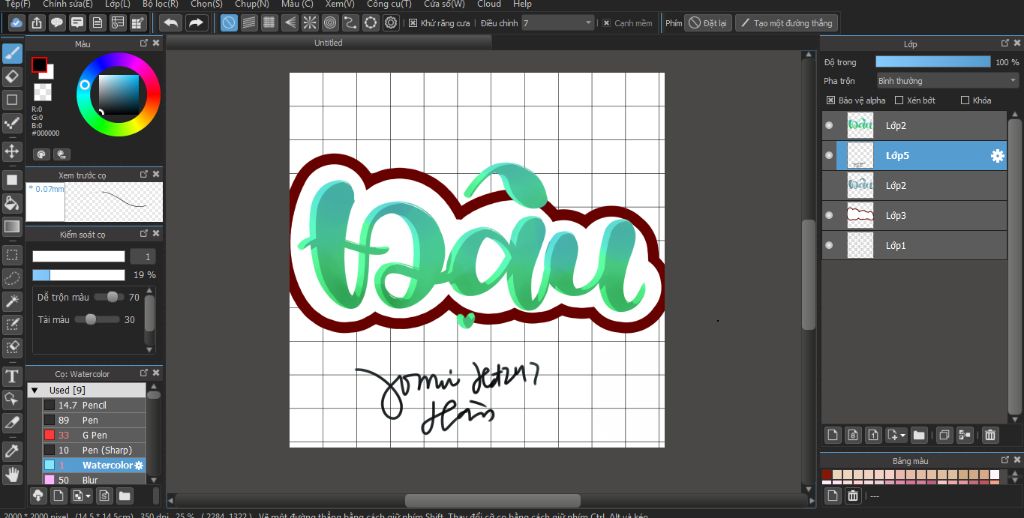The height and width of the screenshot is (518, 1024).
Task: Pick the dark red palette swatch
Action: pos(827,475)
